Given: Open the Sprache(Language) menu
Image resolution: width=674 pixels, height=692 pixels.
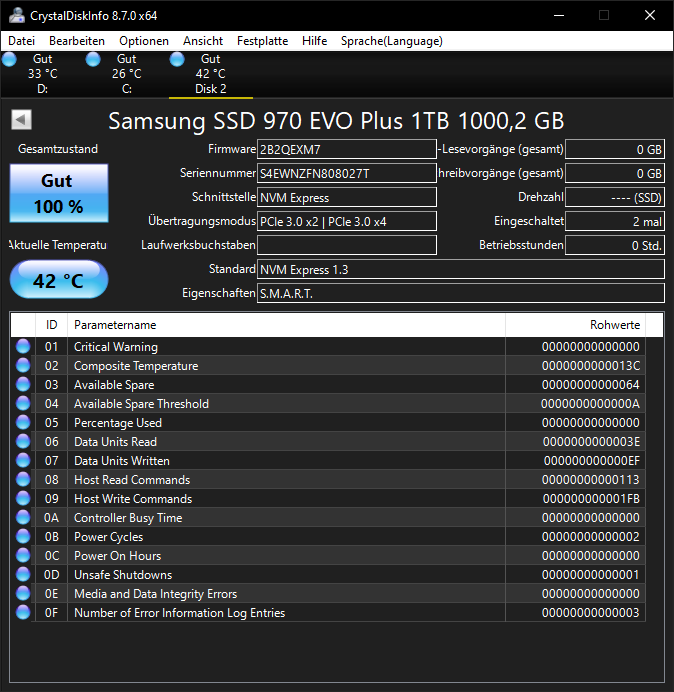Looking at the screenshot, I should (392, 41).
